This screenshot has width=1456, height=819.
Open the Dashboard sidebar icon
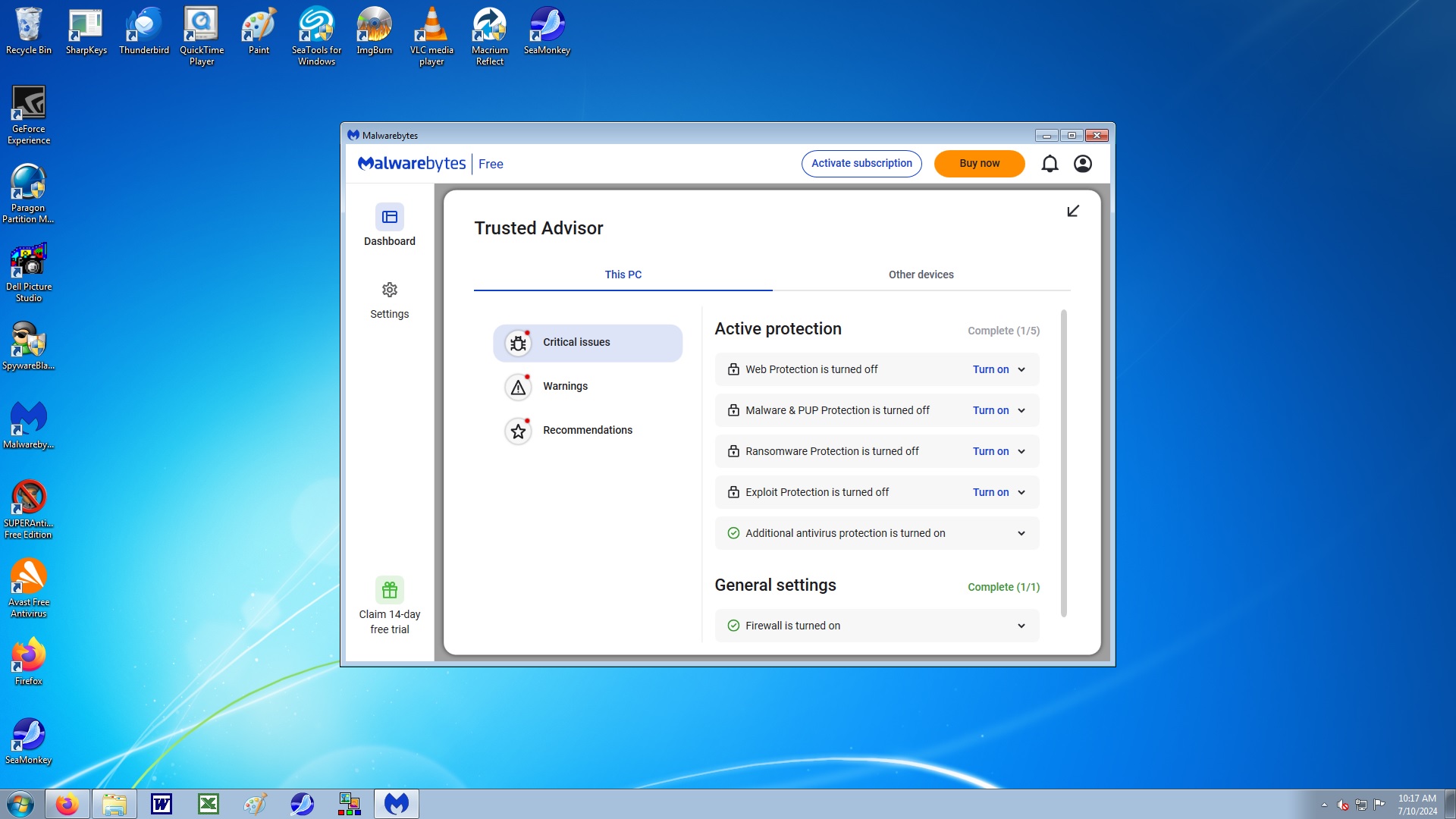click(390, 217)
